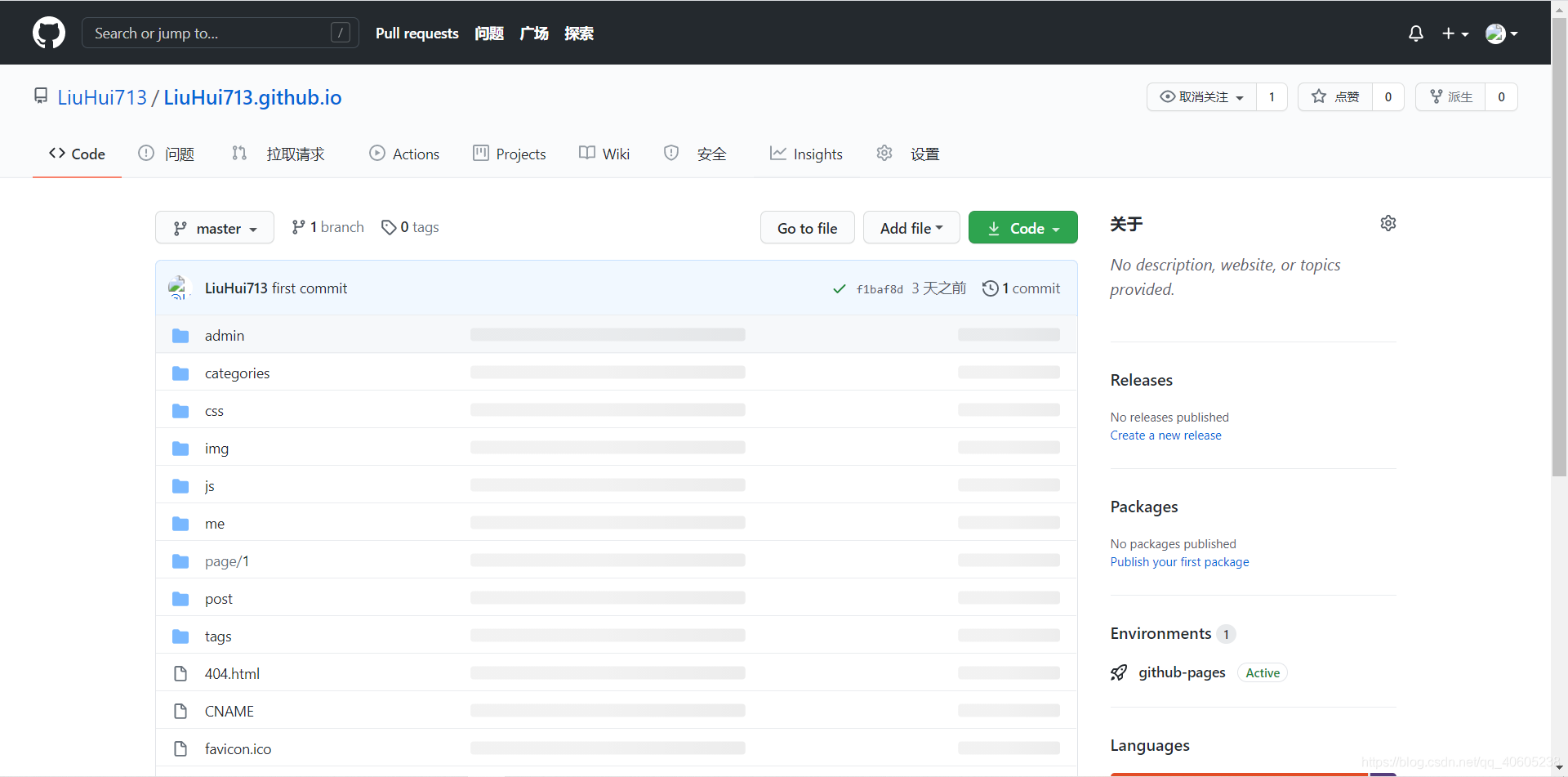
Task: Open the categories folder
Action: tap(237, 373)
